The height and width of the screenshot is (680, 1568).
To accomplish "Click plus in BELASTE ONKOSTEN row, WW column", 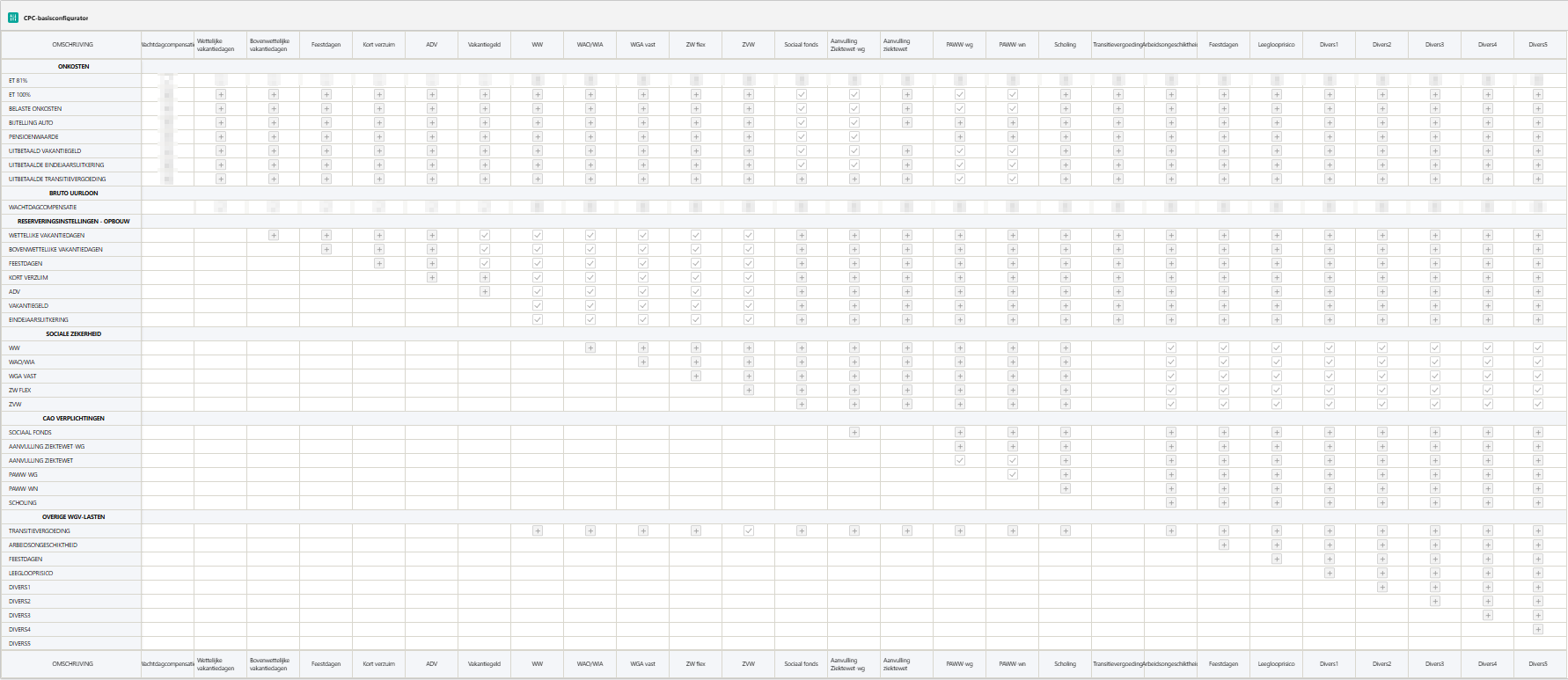I will click(538, 109).
